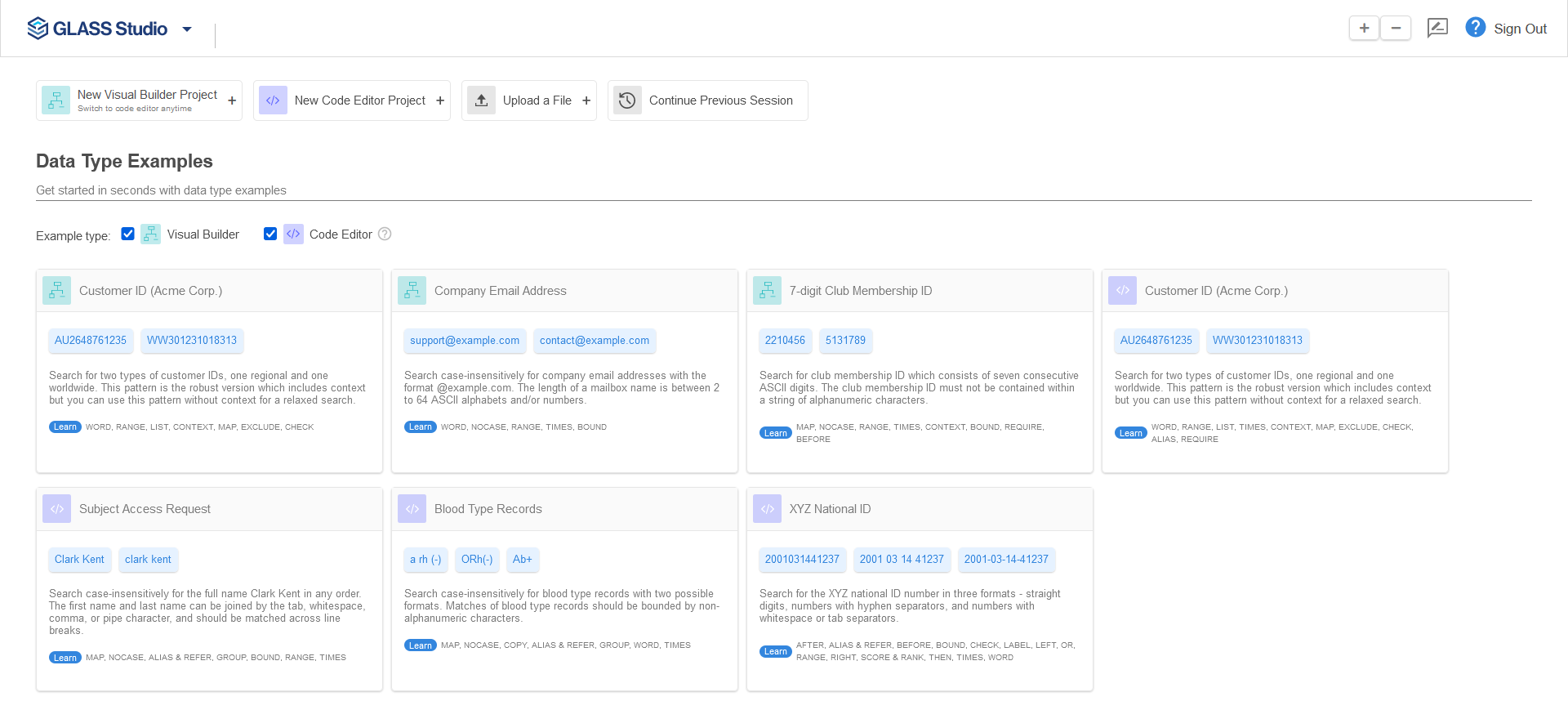The width and height of the screenshot is (1568, 710).
Task: Click the visual builder icon on first Customer ID card
Action: (x=56, y=291)
